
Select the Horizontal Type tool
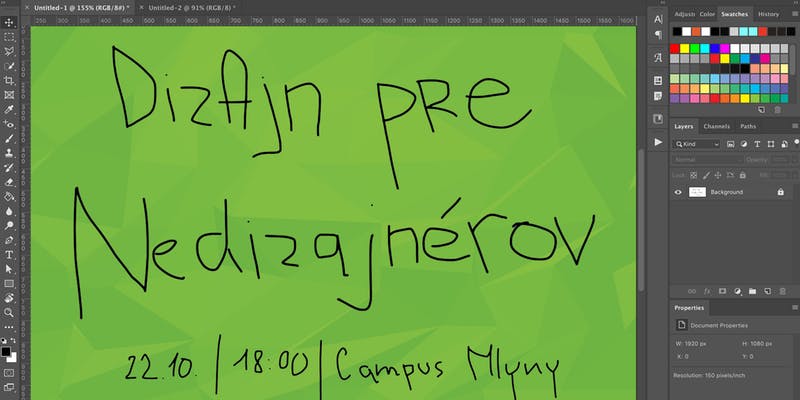tap(9, 255)
